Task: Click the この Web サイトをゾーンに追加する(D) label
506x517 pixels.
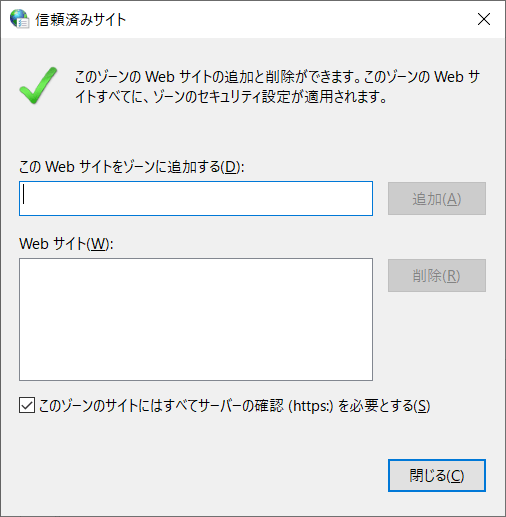Action: point(131,166)
